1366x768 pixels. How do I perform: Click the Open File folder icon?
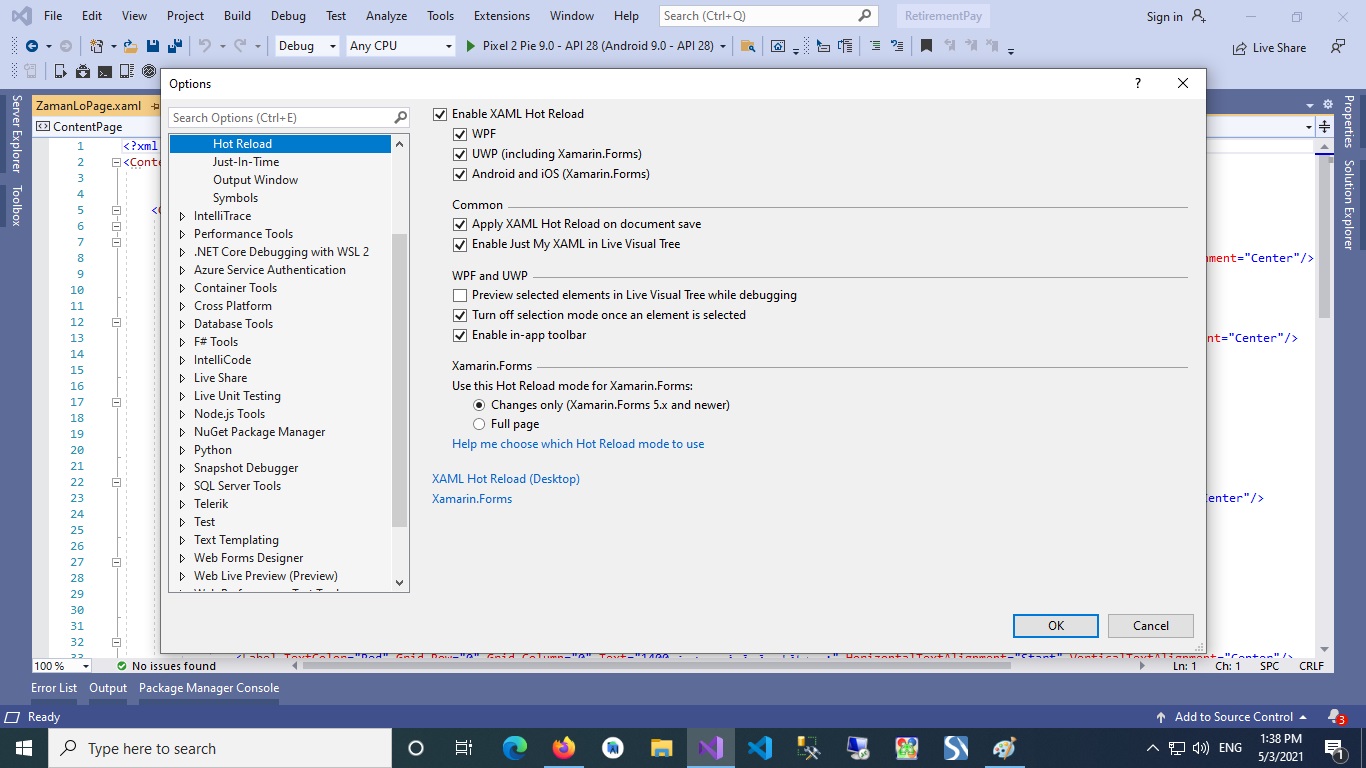coord(132,46)
